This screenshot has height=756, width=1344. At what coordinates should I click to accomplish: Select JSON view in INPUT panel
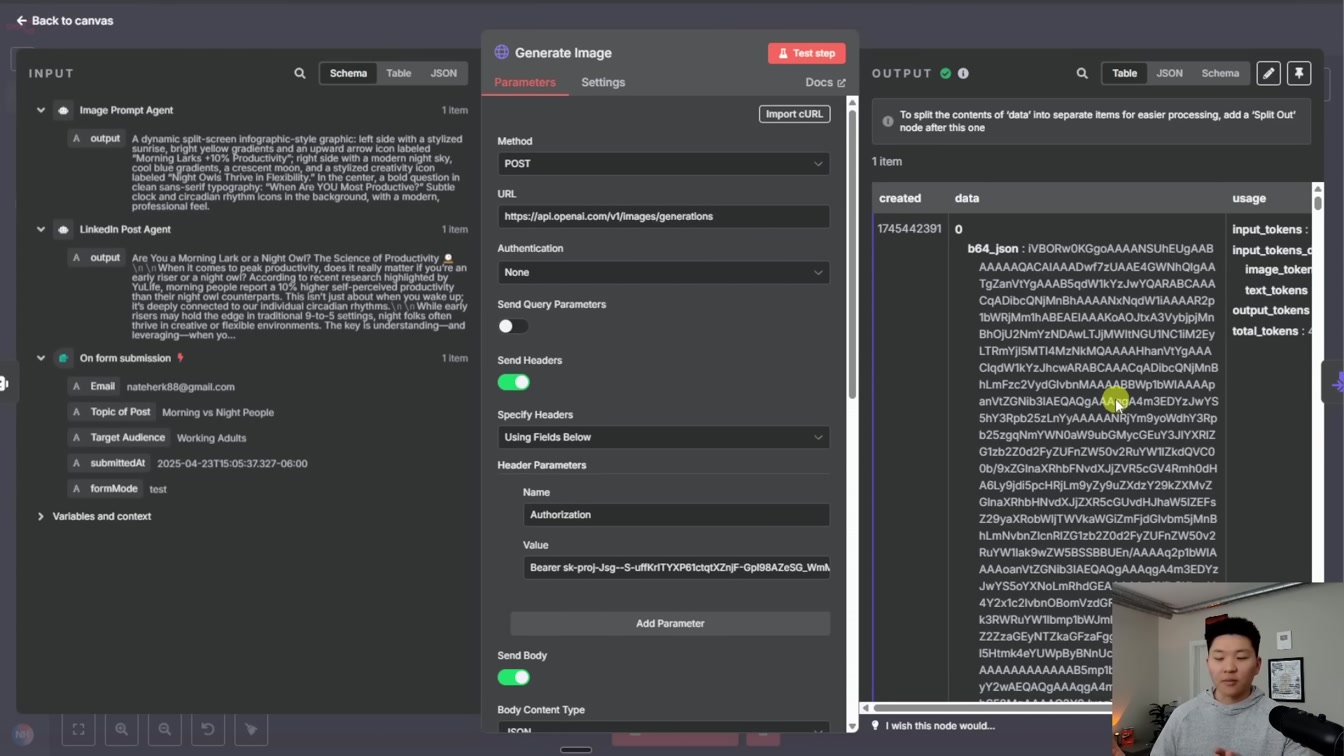pyautogui.click(x=444, y=73)
